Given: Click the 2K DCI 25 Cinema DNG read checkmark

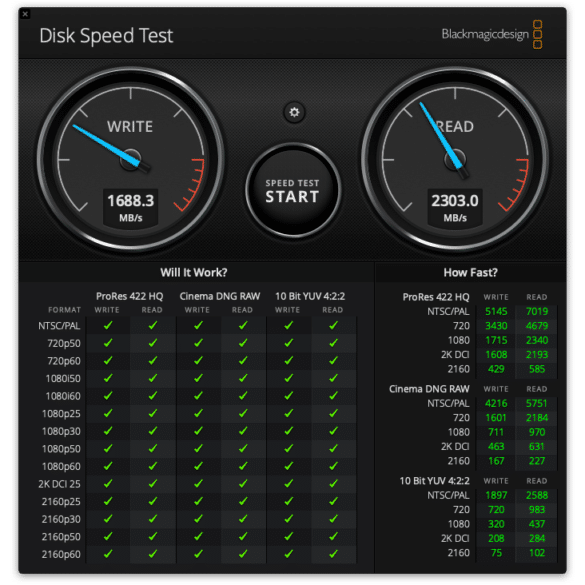Looking at the screenshot, I should click(x=243, y=484).
